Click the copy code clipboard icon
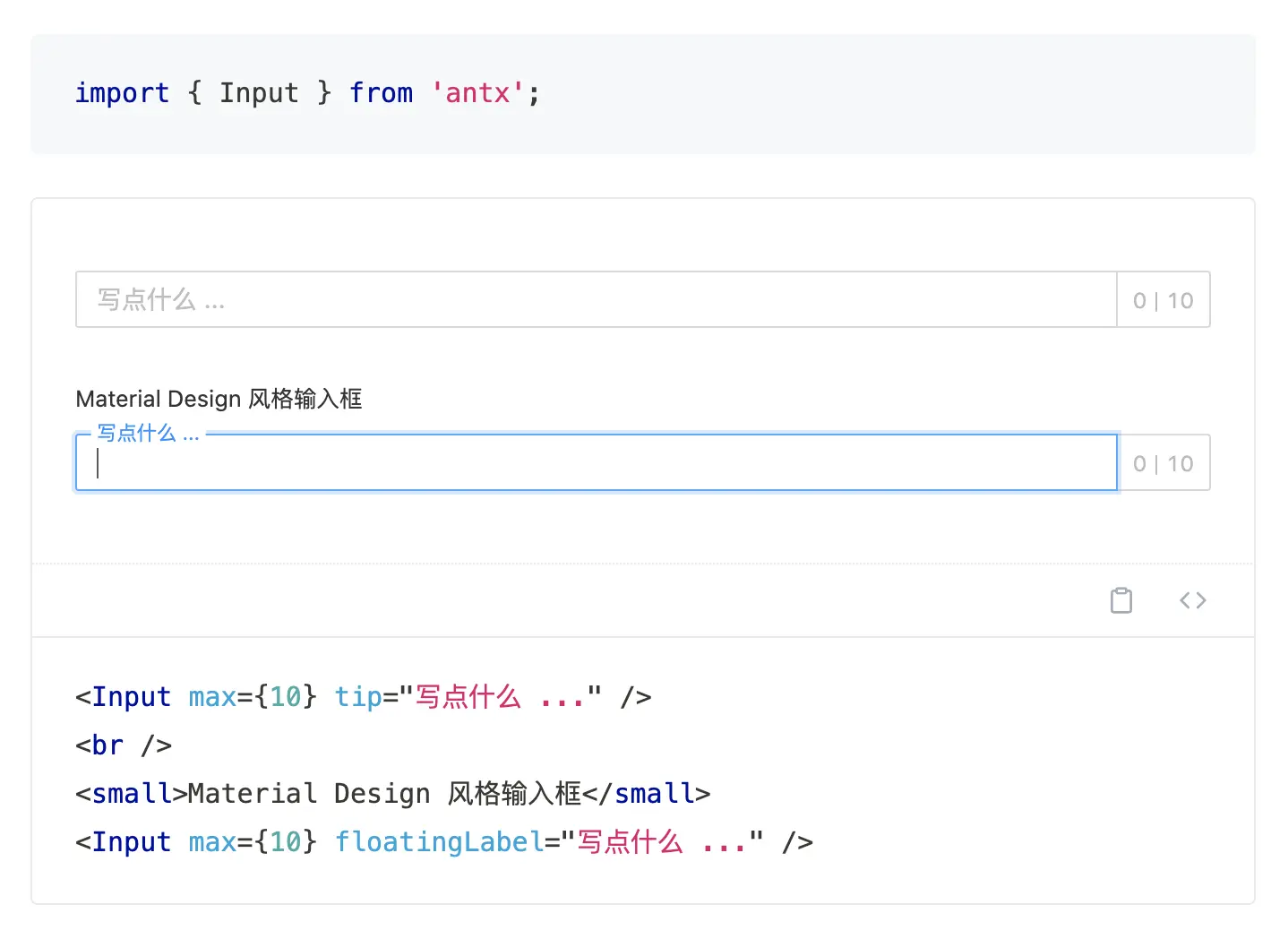 [x=1121, y=600]
